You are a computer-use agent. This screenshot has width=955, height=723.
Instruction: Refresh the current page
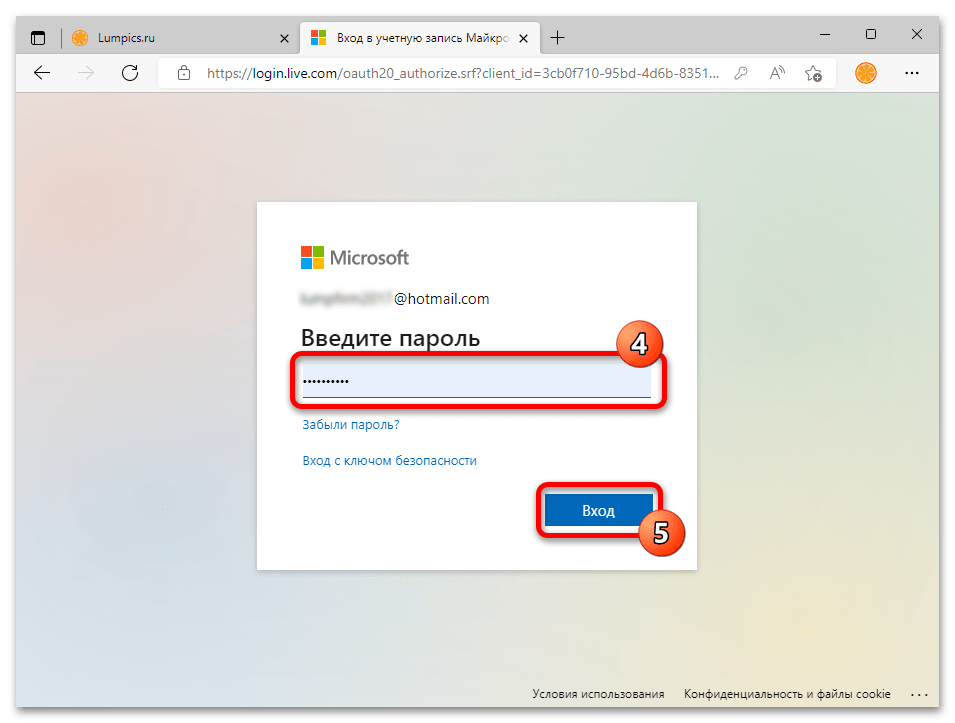pos(130,73)
